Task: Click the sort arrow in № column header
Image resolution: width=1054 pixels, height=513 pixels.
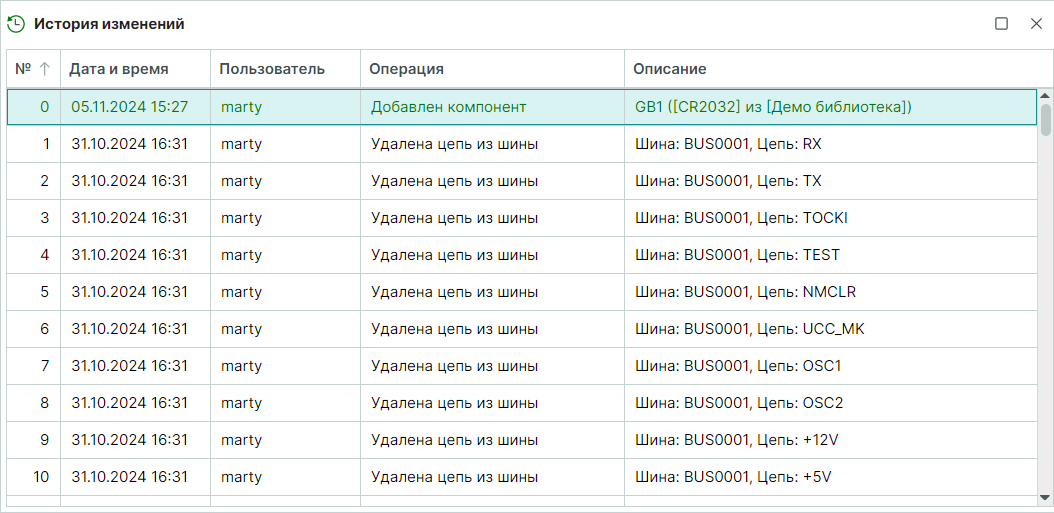Action: (44, 69)
